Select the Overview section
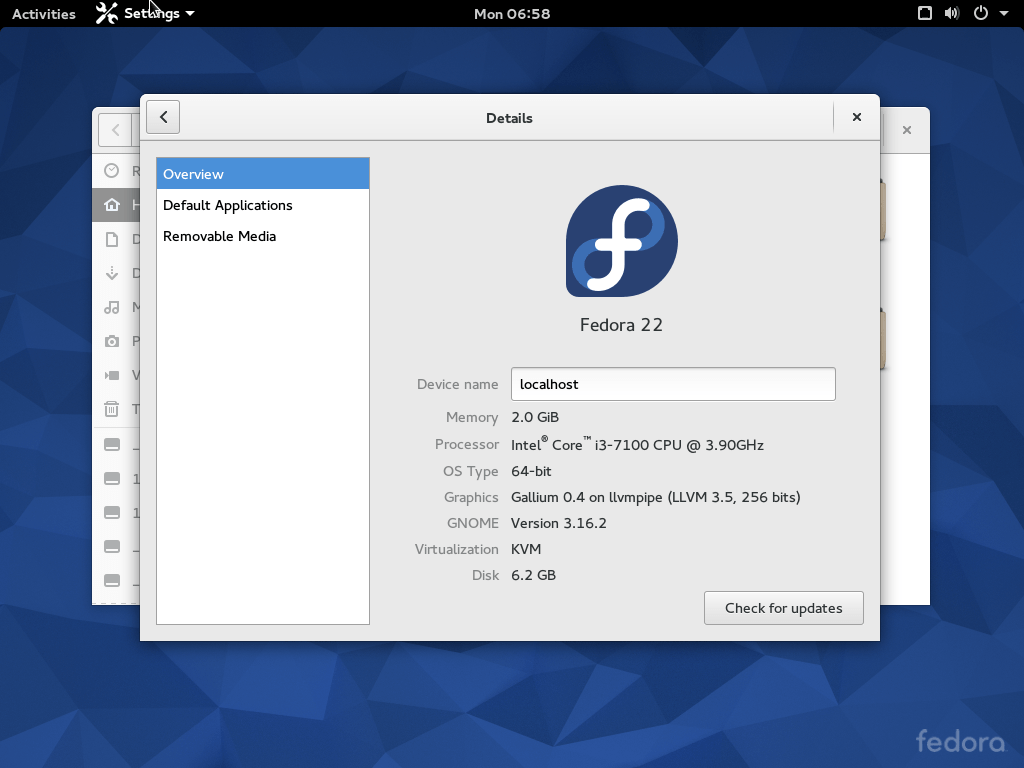This screenshot has width=1024, height=768. [263, 174]
